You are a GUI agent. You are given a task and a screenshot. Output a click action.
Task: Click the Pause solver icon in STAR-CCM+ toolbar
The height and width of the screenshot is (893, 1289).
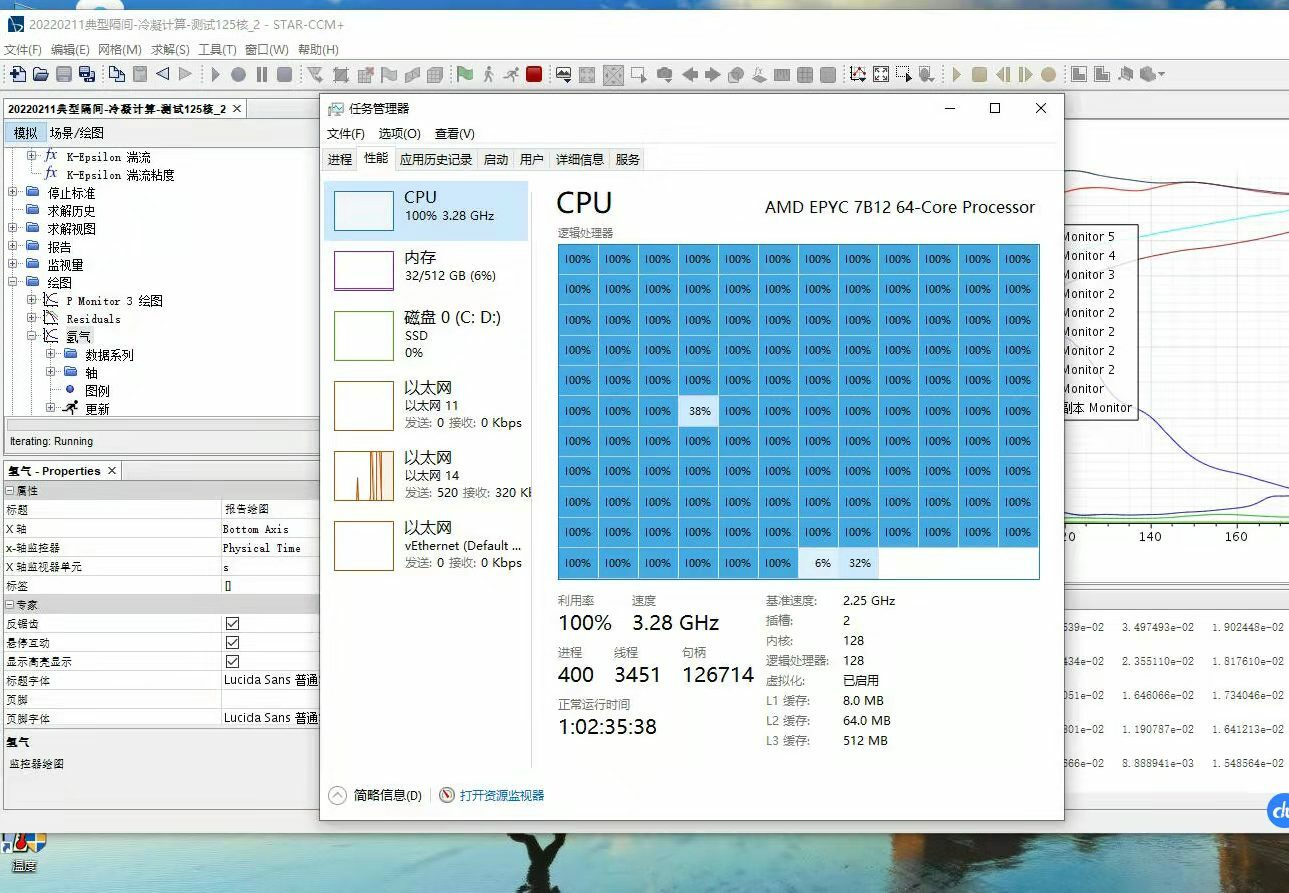262,74
